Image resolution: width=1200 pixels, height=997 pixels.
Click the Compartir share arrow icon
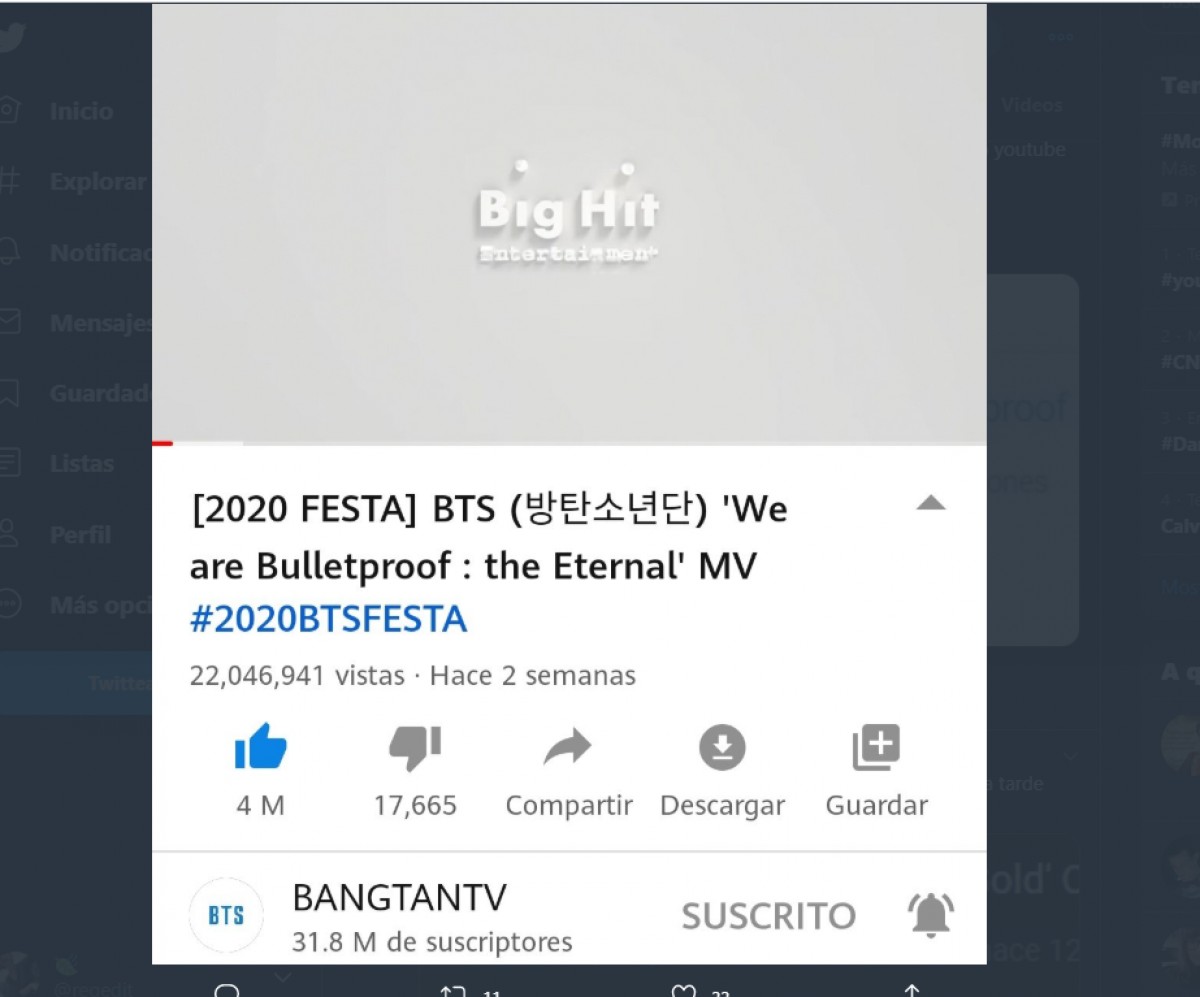click(x=568, y=748)
